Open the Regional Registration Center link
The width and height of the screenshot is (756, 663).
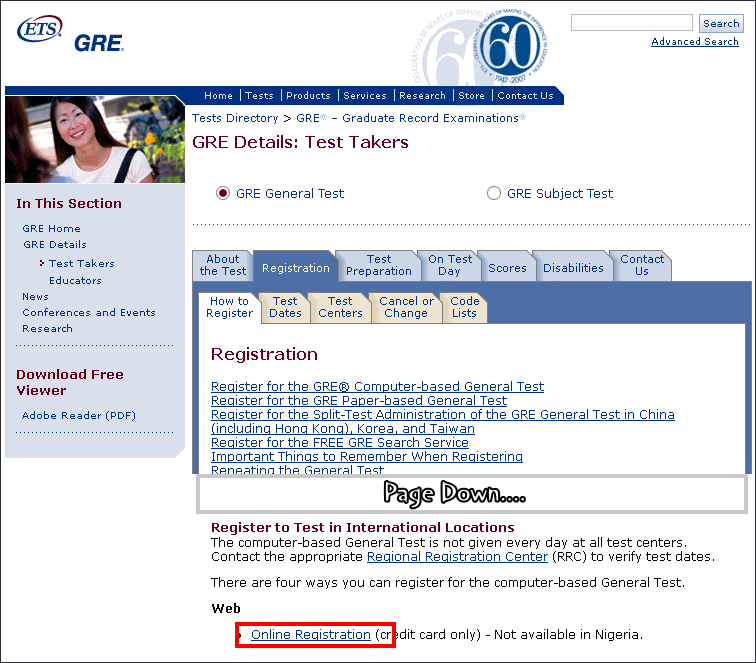pos(457,556)
